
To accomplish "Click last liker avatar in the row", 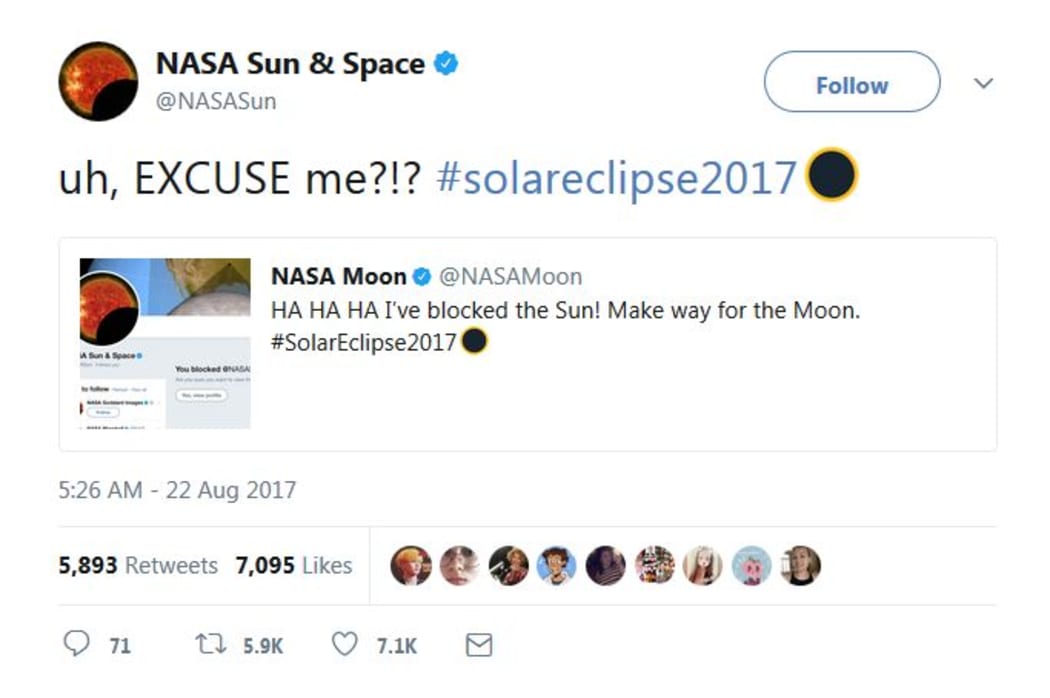I will (x=800, y=565).
